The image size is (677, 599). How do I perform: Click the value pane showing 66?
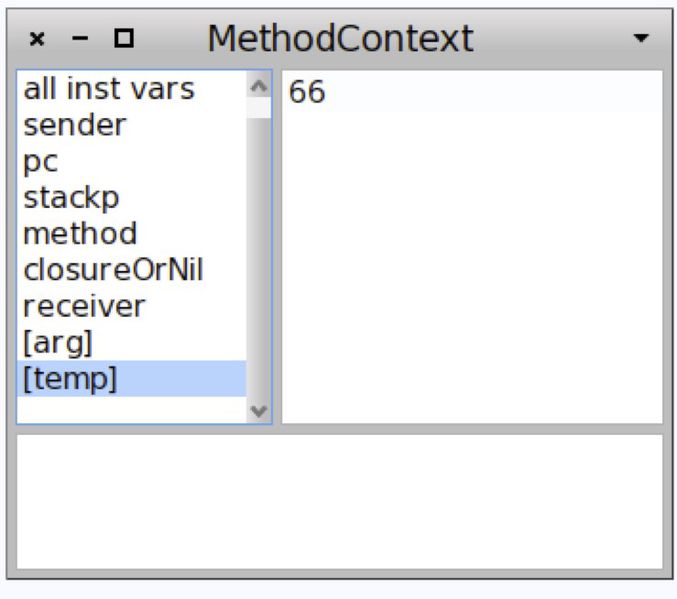[x=471, y=246]
